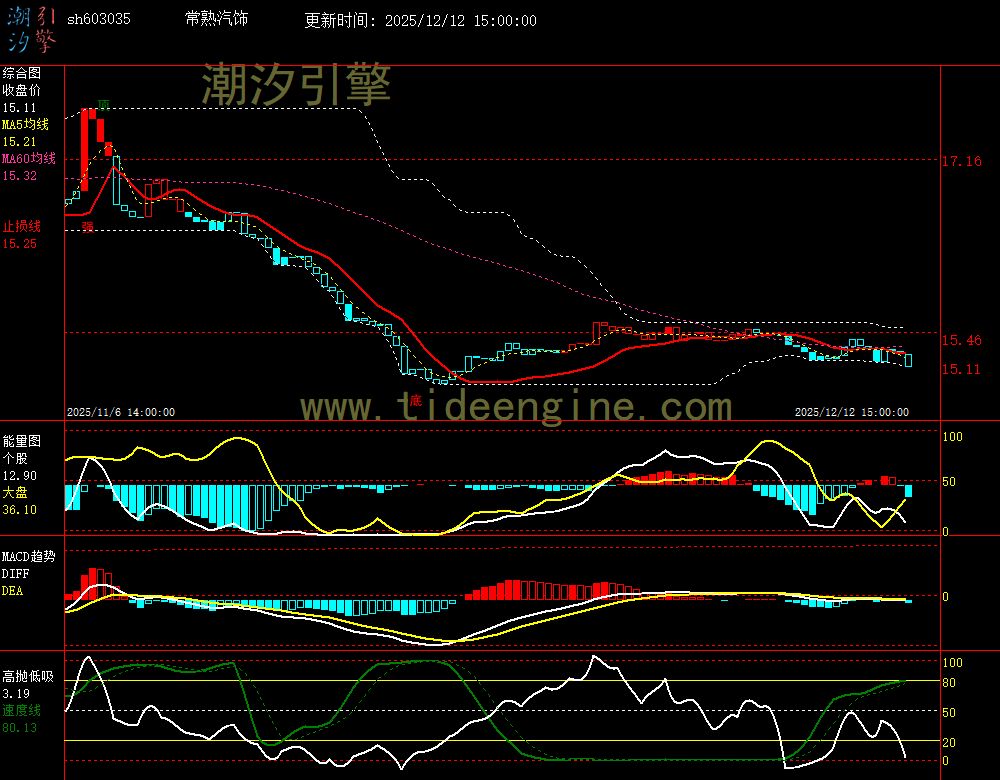
Task: Click the 2025/12/12 15:00:00 timeline label
Action: tap(853, 411)
